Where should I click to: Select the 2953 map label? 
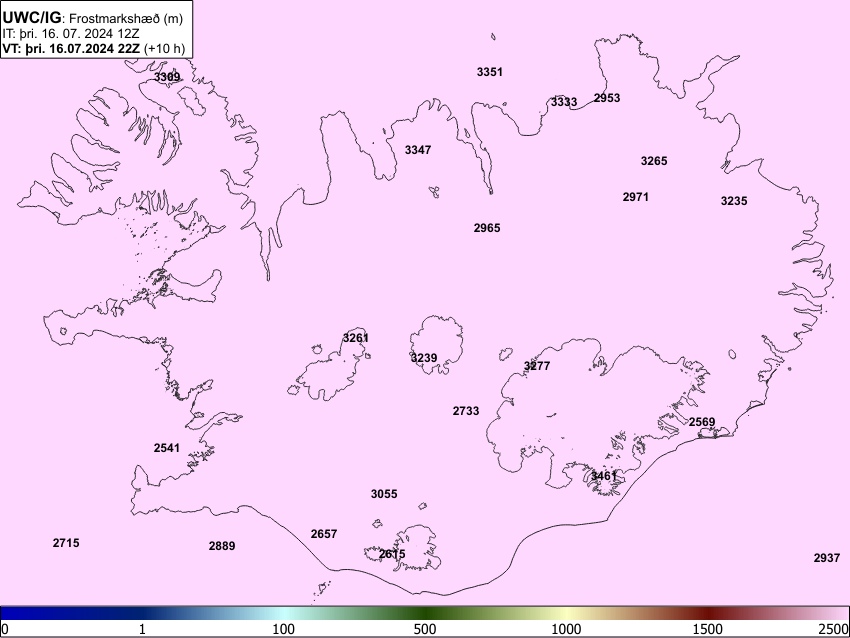coord(607,98)
